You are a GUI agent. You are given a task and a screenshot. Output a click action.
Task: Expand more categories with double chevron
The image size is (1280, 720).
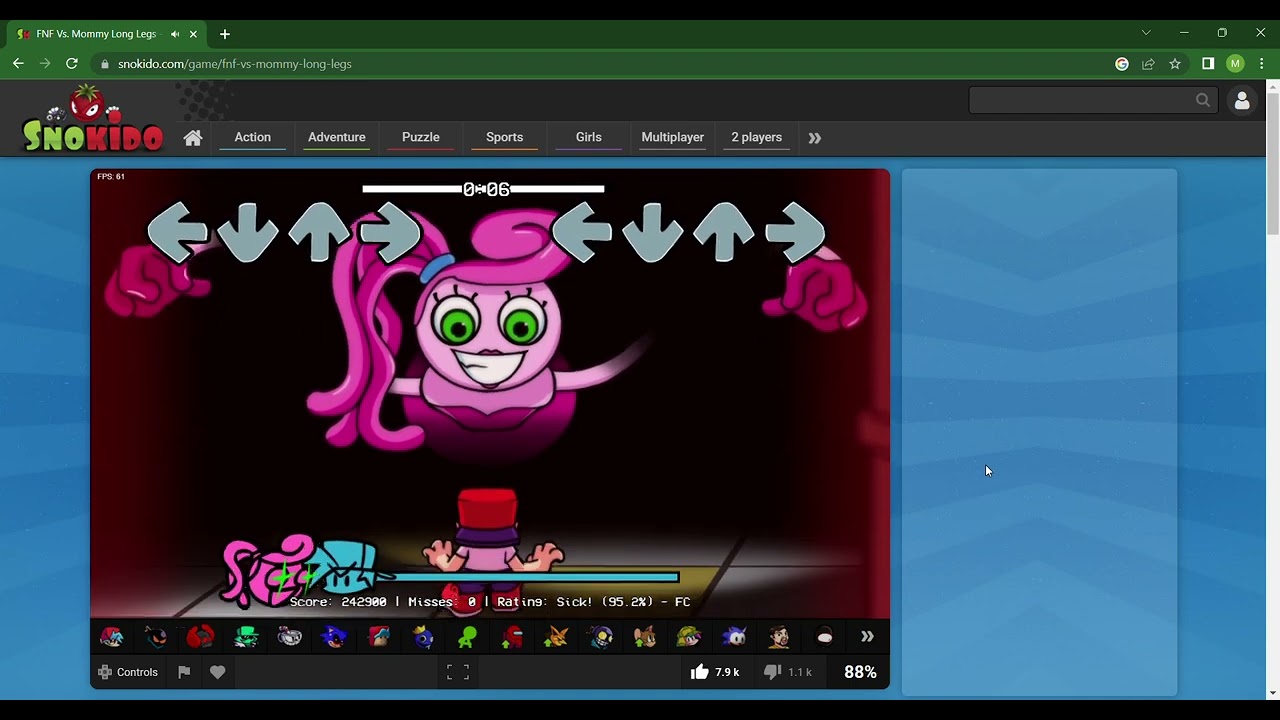point(815,138)
